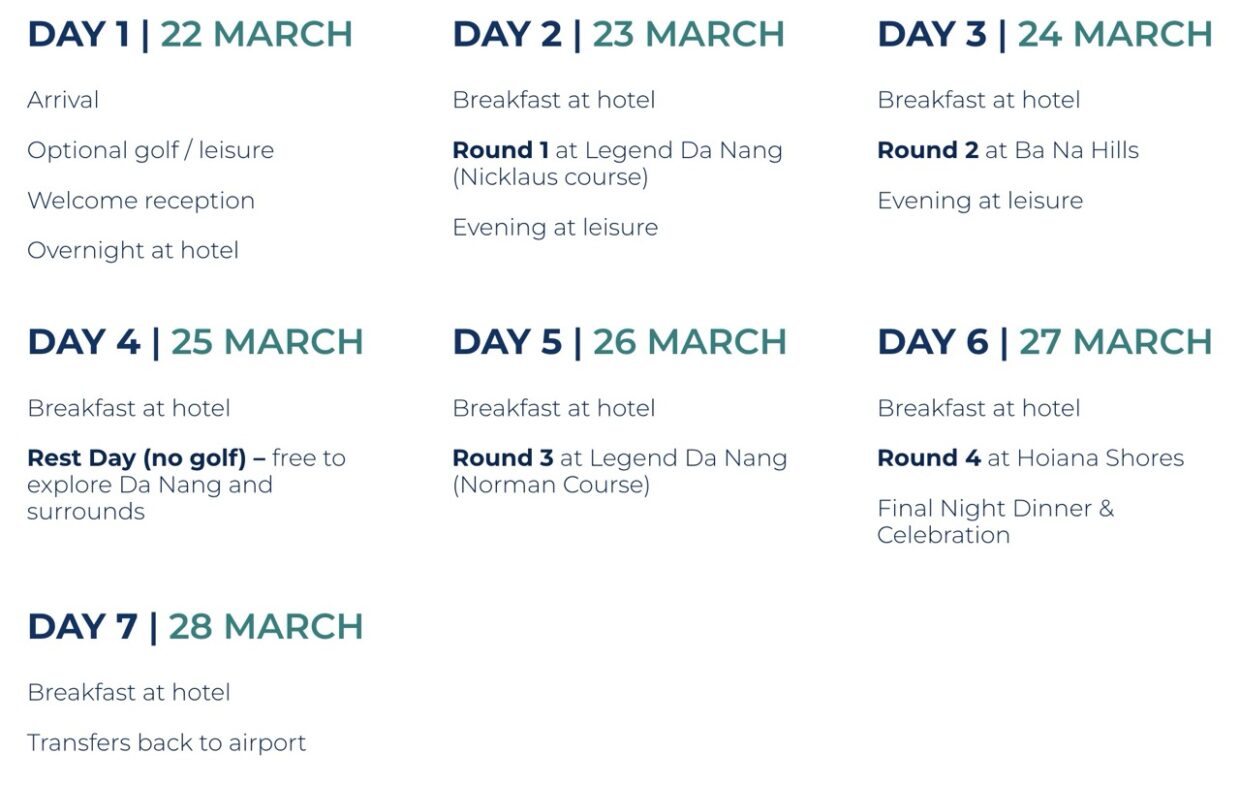Click the DAY 3 | 24 MARCH heading

coord(1045,34)
